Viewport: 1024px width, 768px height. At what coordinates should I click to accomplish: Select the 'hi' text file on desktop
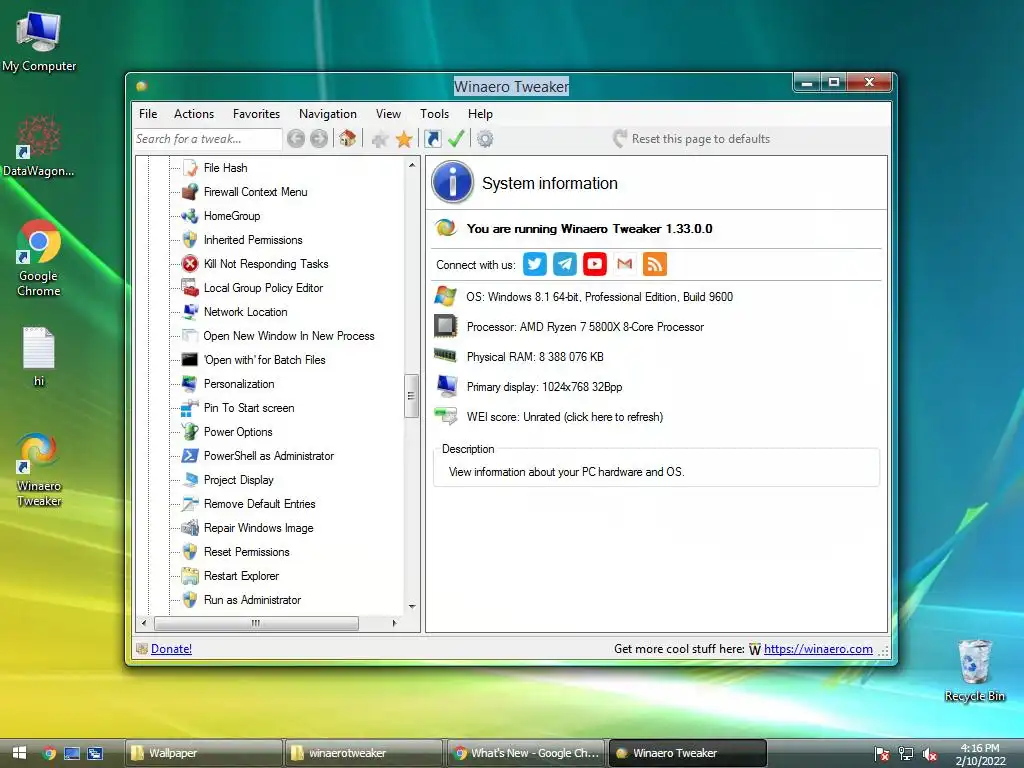coord(39,357)
